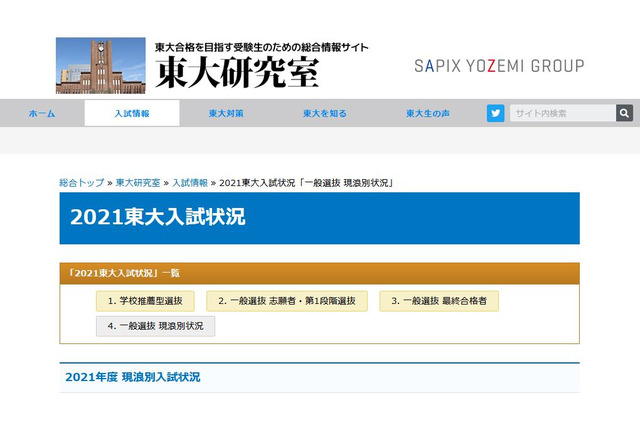Open 1. 学校推薦型選抜 button
Image resolution: width=640 pixels, height=426 pixels.
(x=145, y=301)
